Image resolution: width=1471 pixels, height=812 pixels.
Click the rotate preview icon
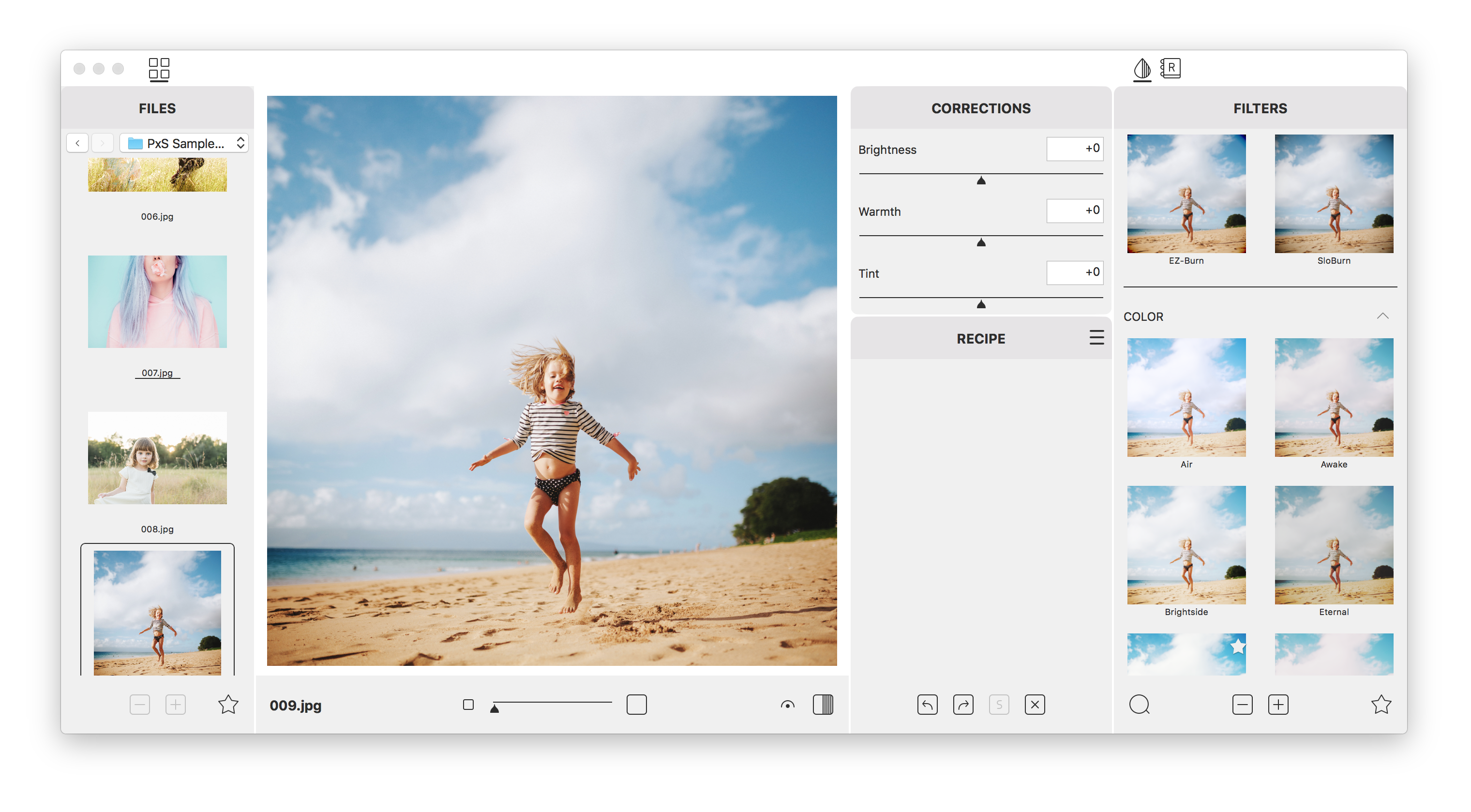787,705
